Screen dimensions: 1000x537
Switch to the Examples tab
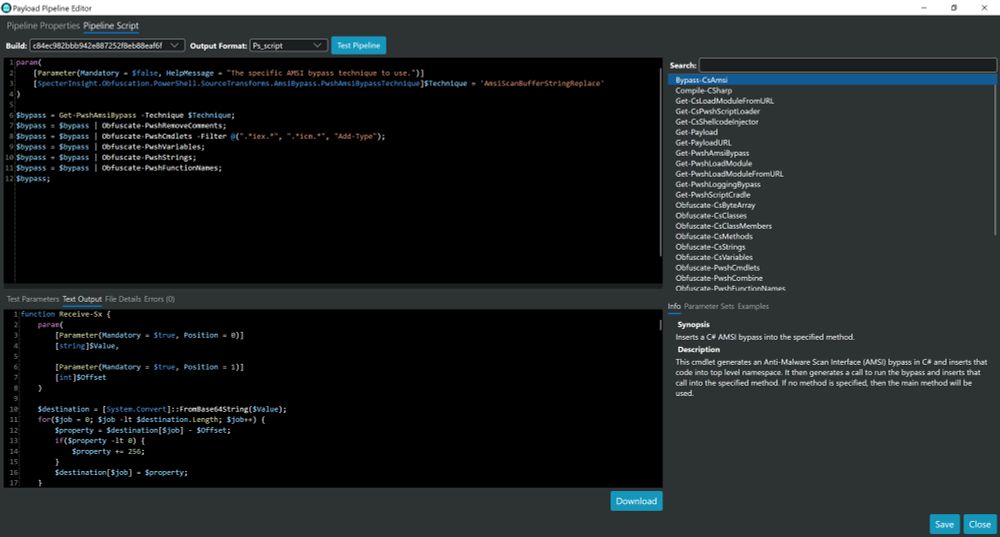[x=753, y=306]
